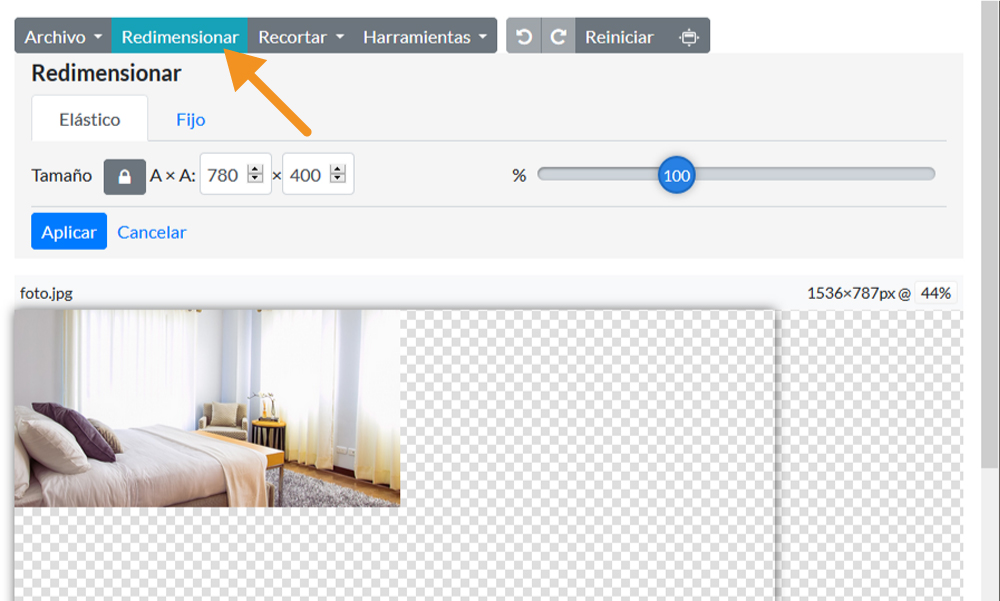Click Aplicar to apply resize
Screen dimensions: 1000x601
pyautogui.click(x=69, y=231)
